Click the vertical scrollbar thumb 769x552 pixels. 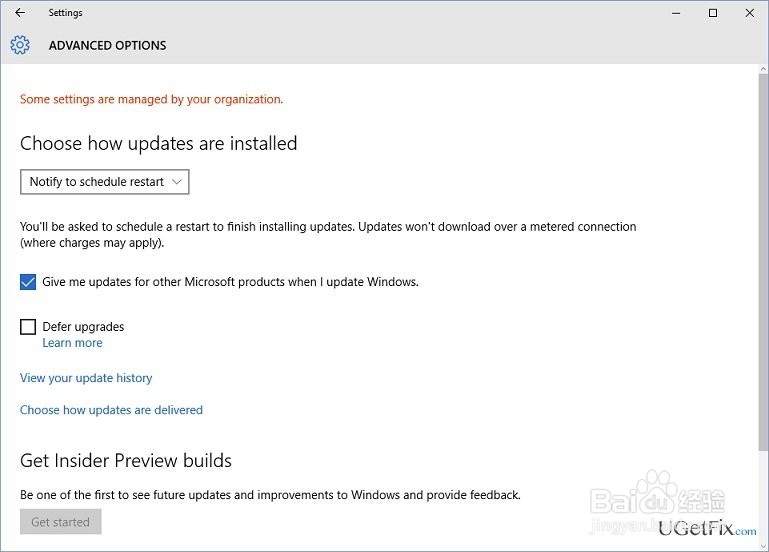[762, 260]
